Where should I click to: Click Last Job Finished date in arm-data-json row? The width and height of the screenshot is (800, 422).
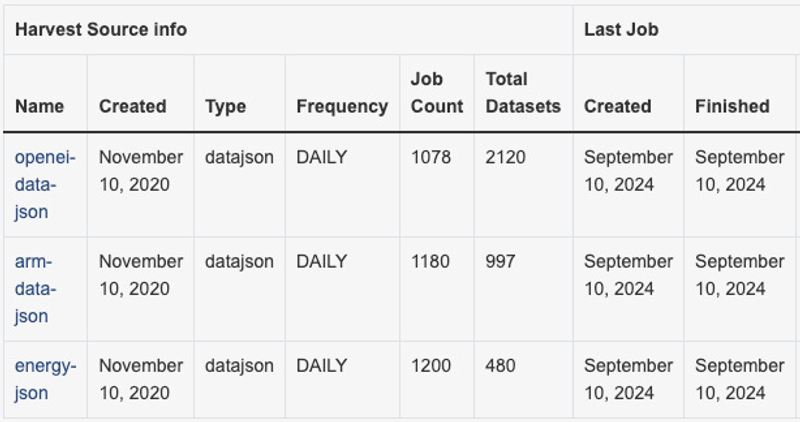(x=739, y=275)
